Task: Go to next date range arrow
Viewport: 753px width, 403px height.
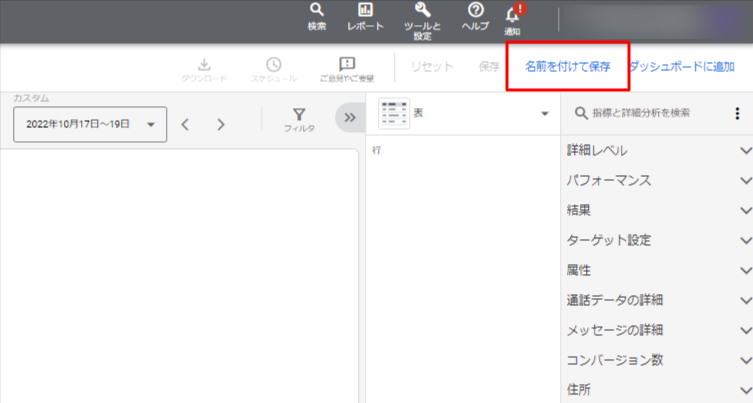Action: click(221, 125)
